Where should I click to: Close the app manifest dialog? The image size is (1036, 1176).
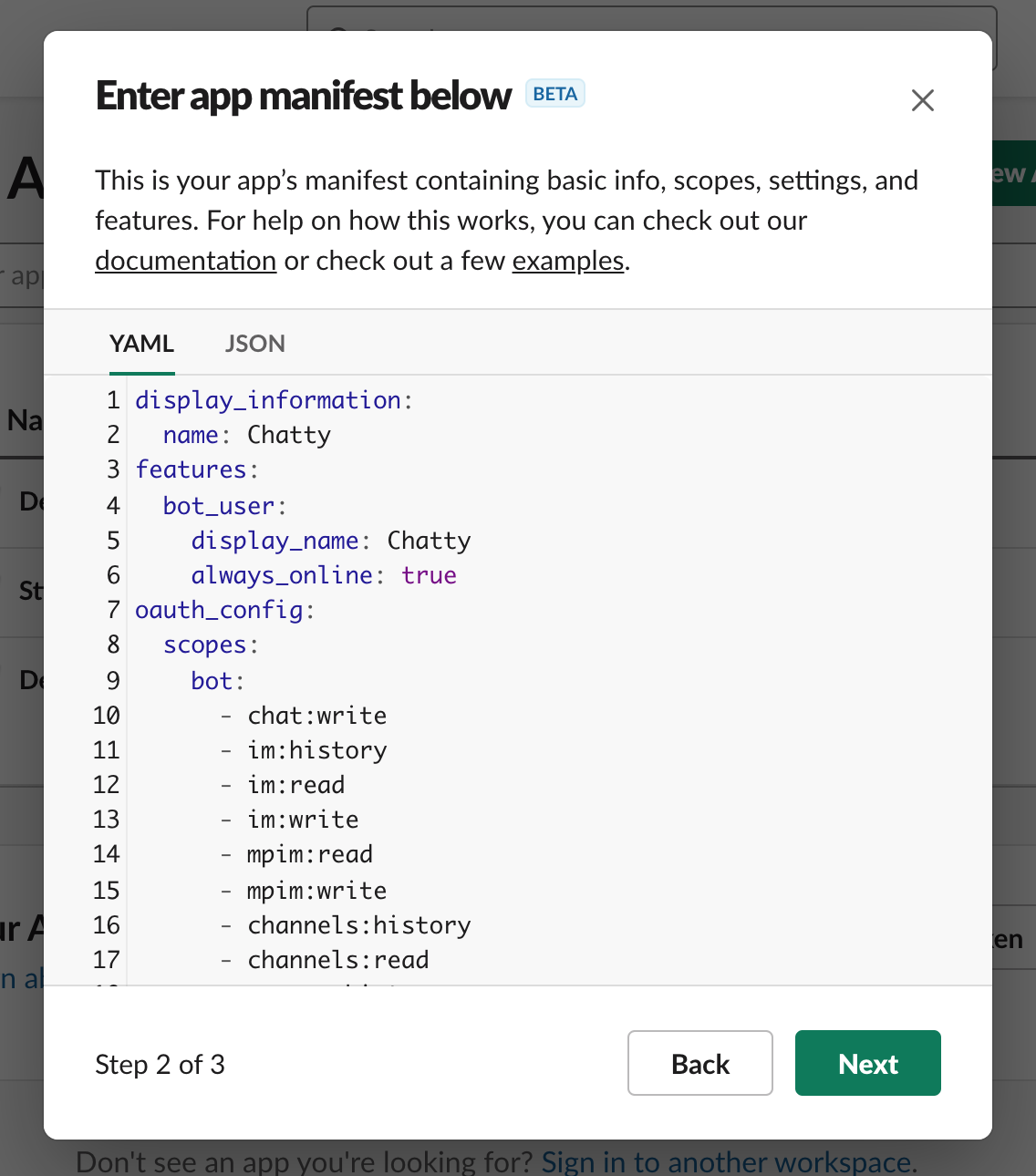tap(923, 100)
